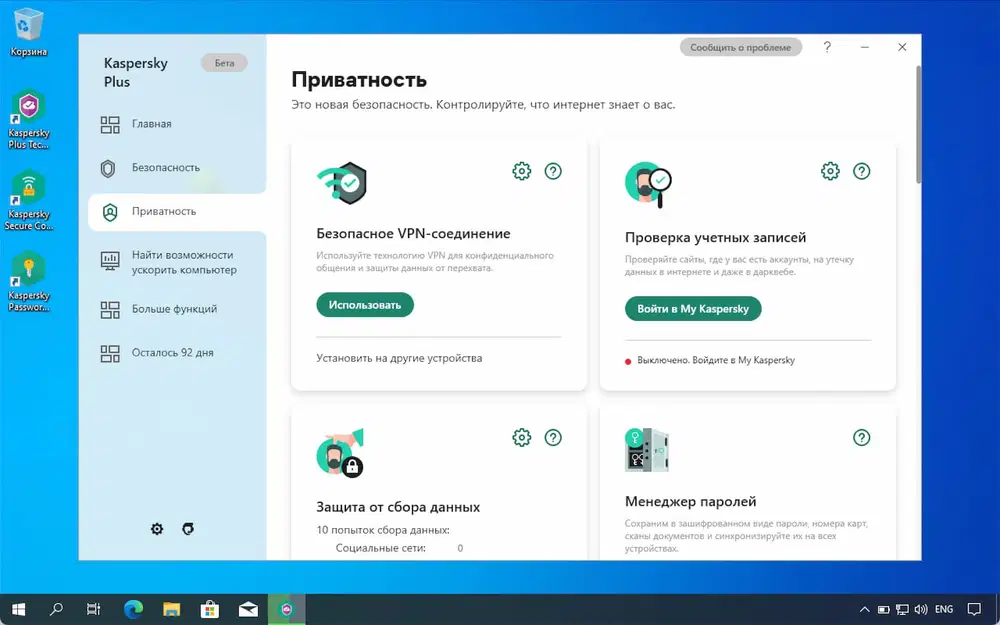The width and height of the screenshot is (1000, 625).
Task: Open taskbar search magnifier
Action: (56, 610)
